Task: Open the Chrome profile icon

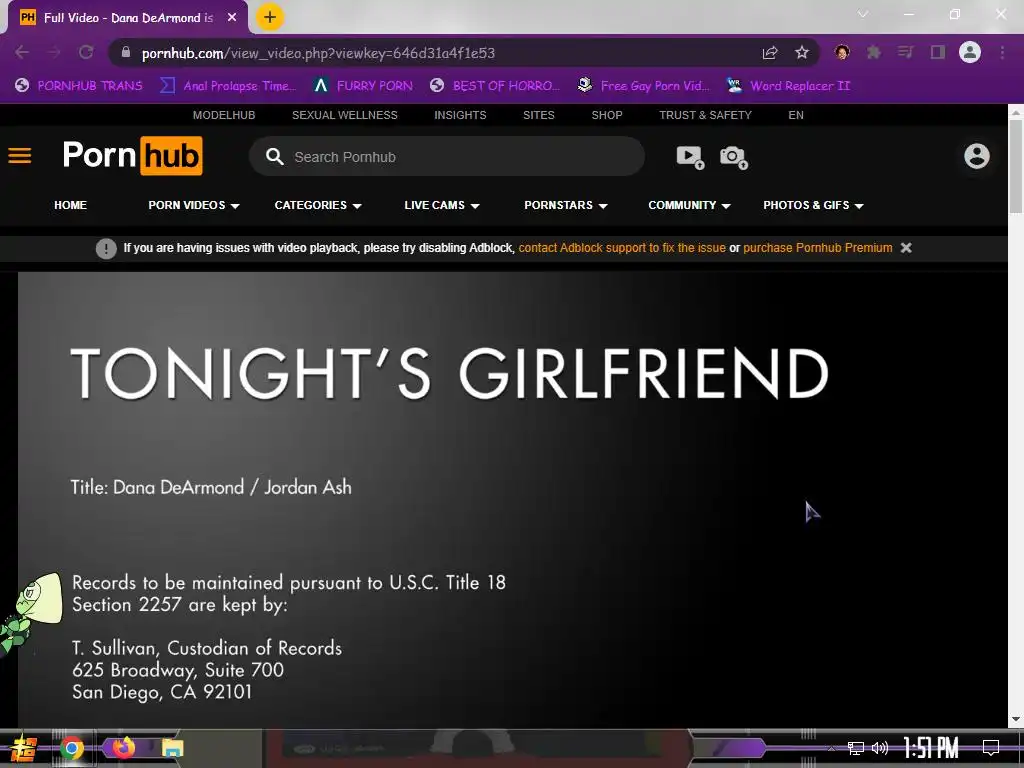Action: pyautogui.click(x=970, y=52)
